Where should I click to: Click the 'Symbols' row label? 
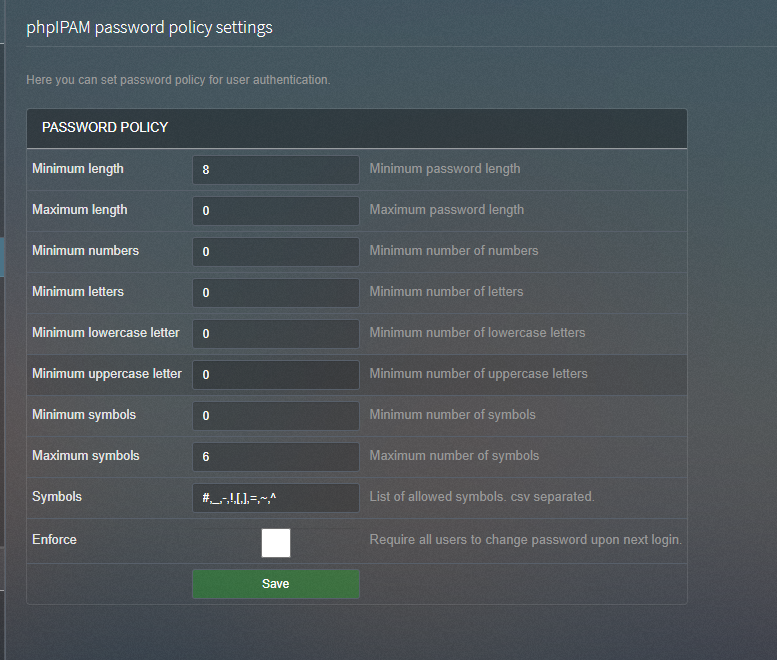pos(57,496)
